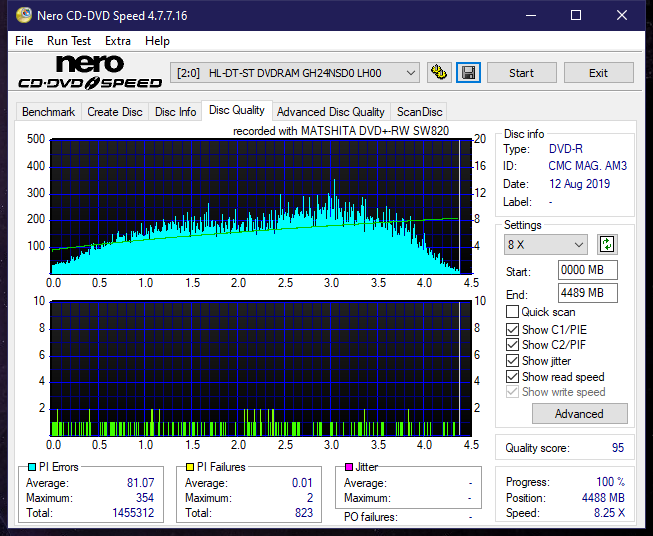Toggle Show read speed checkbox
653x536 pixels.
coord(512,377)
